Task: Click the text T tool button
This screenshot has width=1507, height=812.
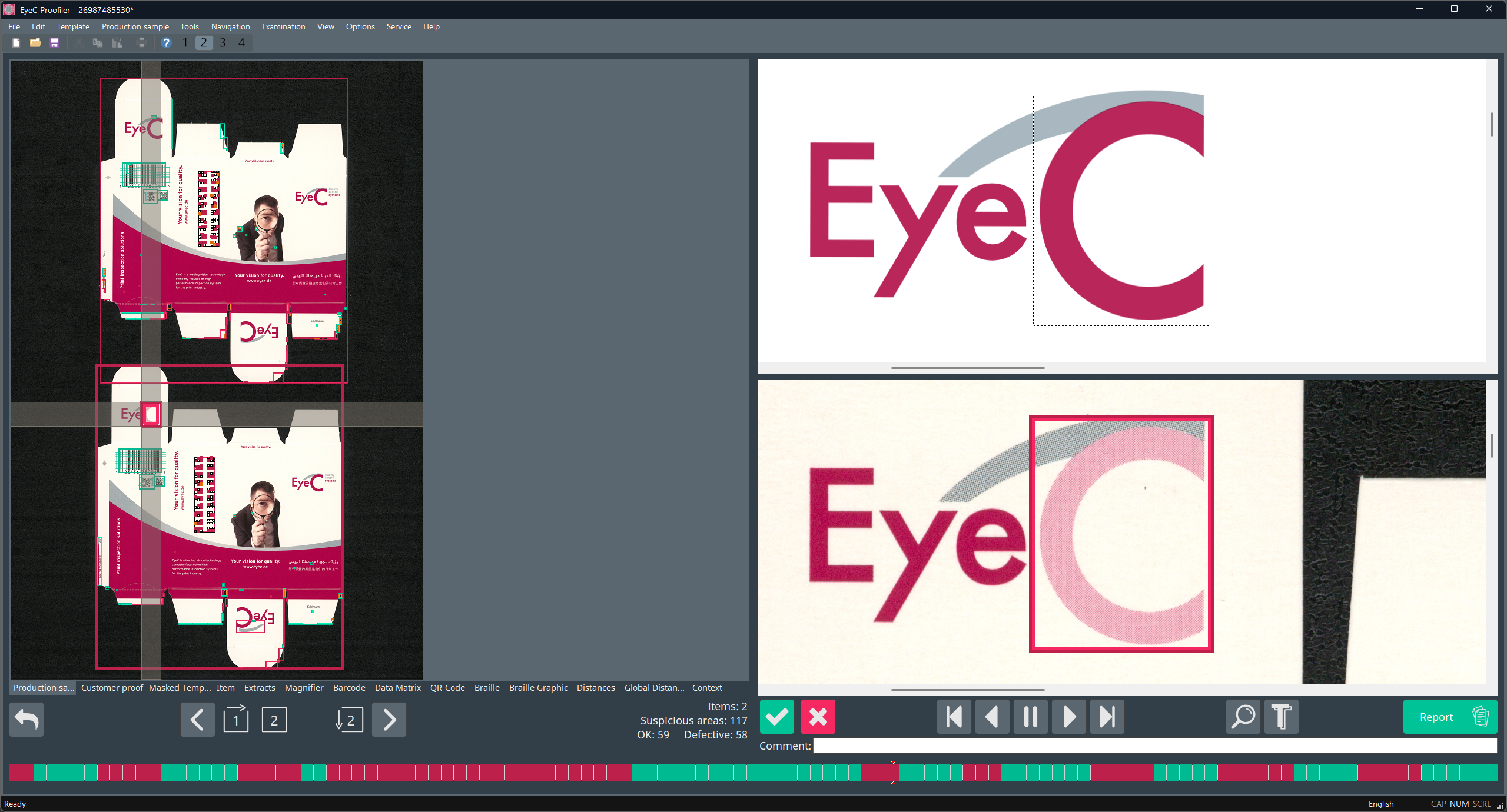Action: click(1282, 717)
